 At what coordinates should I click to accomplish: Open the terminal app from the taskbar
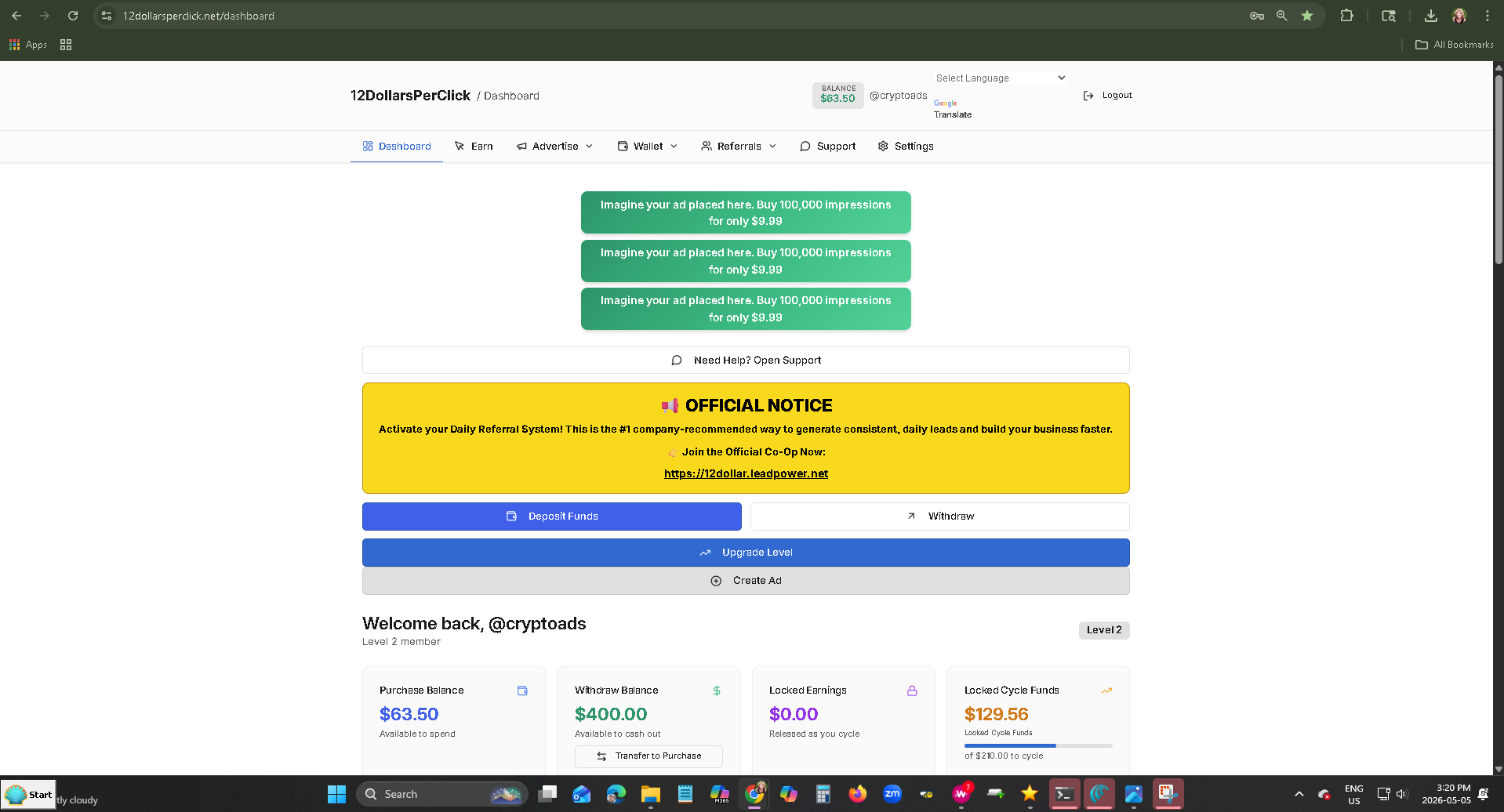click(x=1064, y=794)
